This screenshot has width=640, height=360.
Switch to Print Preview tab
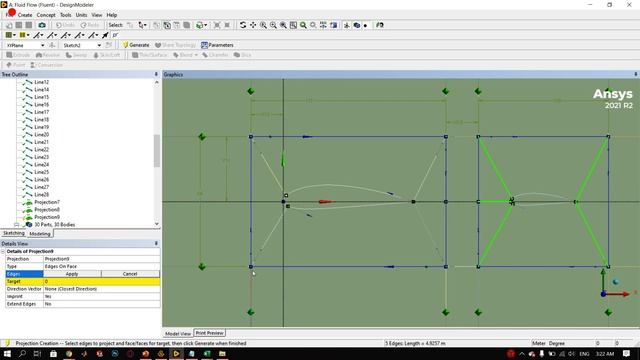point(209,333)
